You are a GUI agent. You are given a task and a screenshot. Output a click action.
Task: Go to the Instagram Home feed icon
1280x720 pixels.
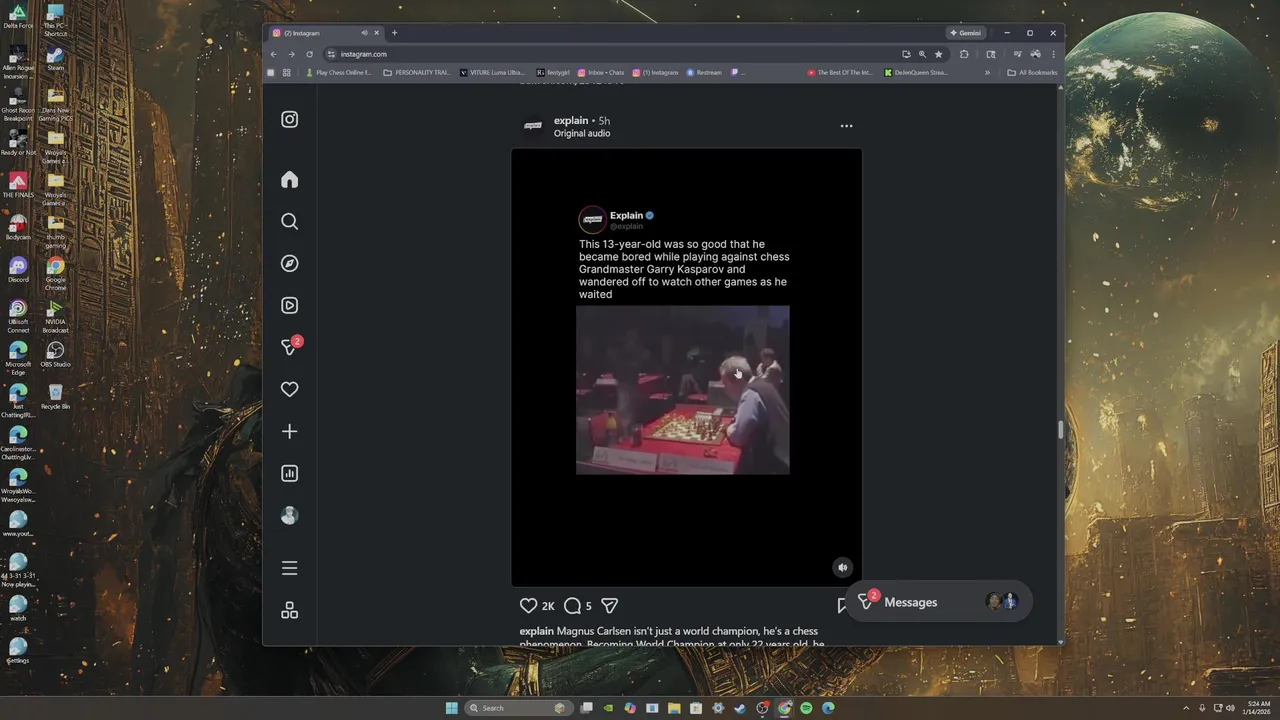click(289, 180)
